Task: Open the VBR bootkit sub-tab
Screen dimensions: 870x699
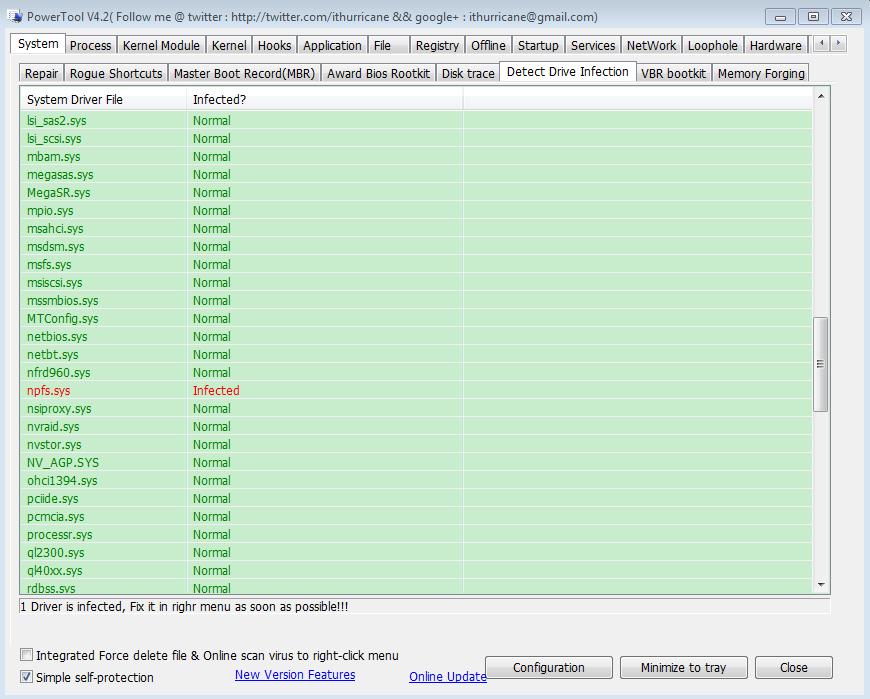Action: tap(674, 73)
